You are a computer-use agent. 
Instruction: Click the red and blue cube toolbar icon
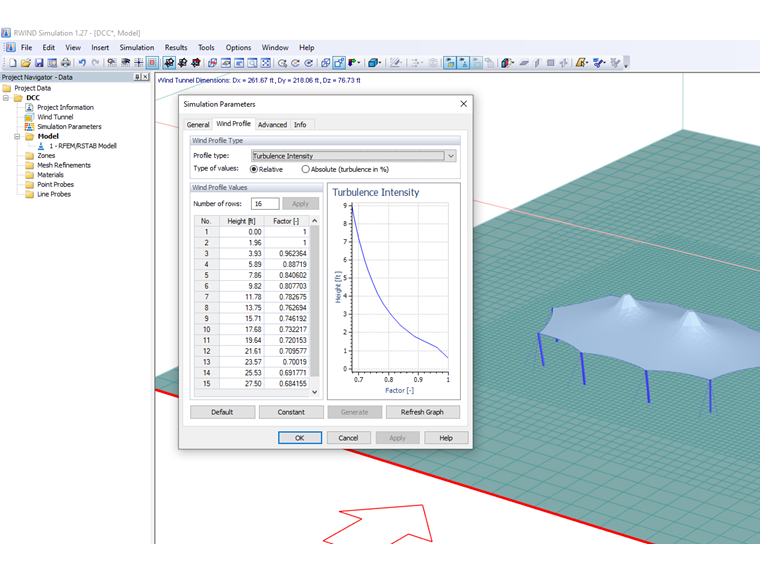tap(506, 63)
